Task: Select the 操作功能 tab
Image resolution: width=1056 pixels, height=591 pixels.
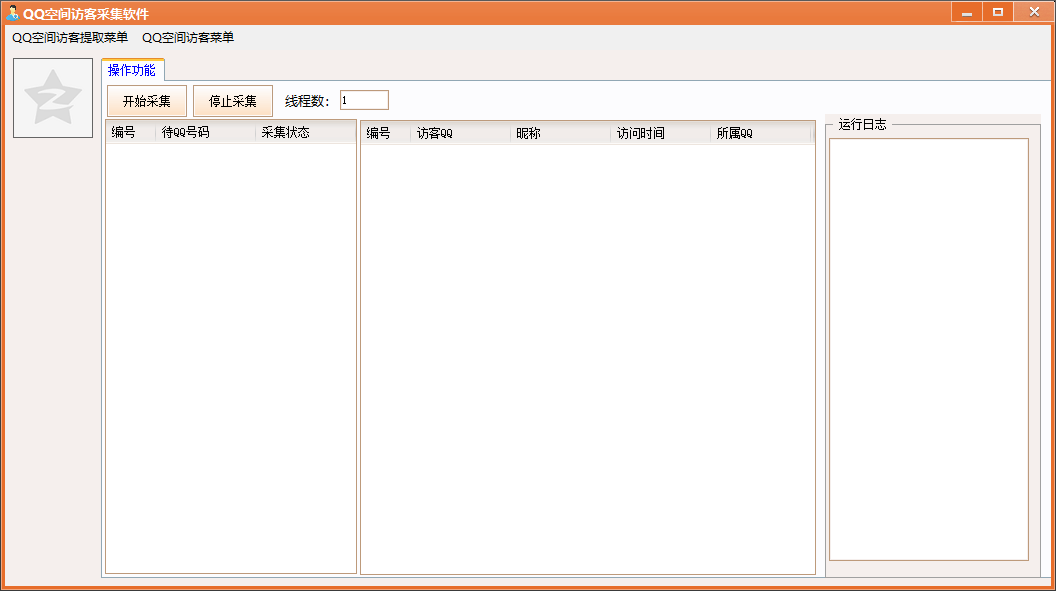Action: [132, 70]
